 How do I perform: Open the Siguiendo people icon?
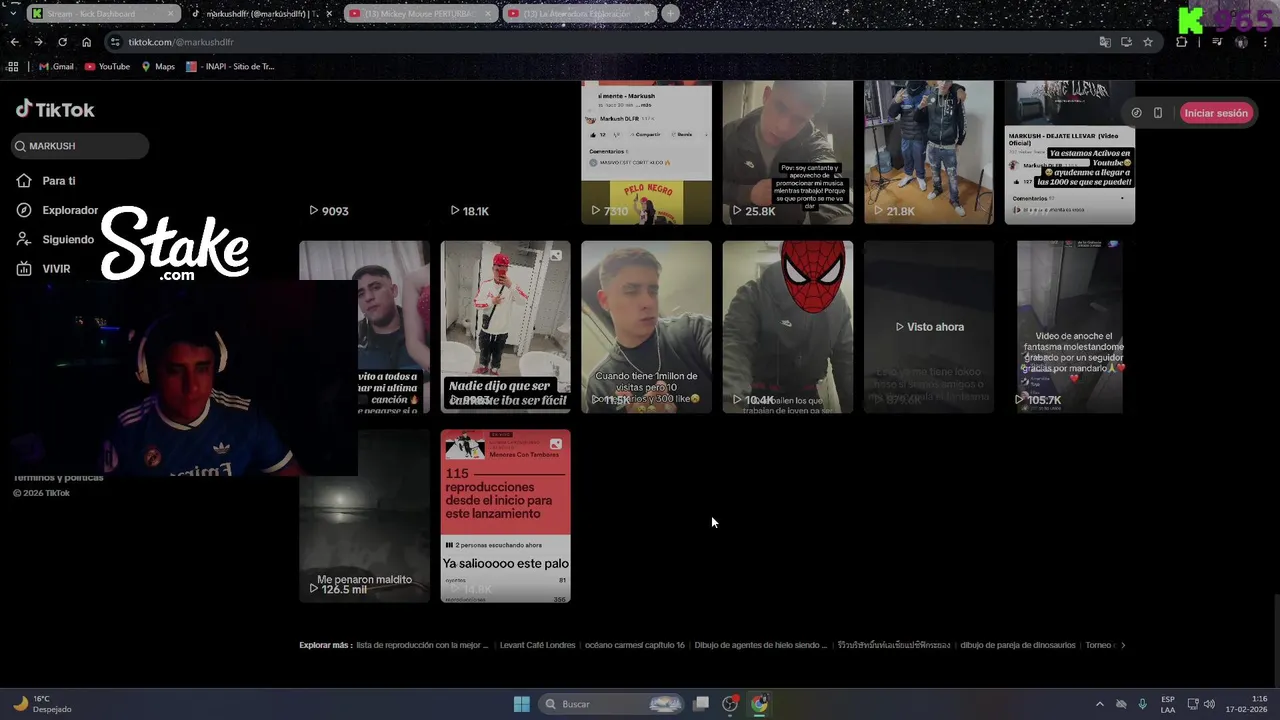[24, 239]
